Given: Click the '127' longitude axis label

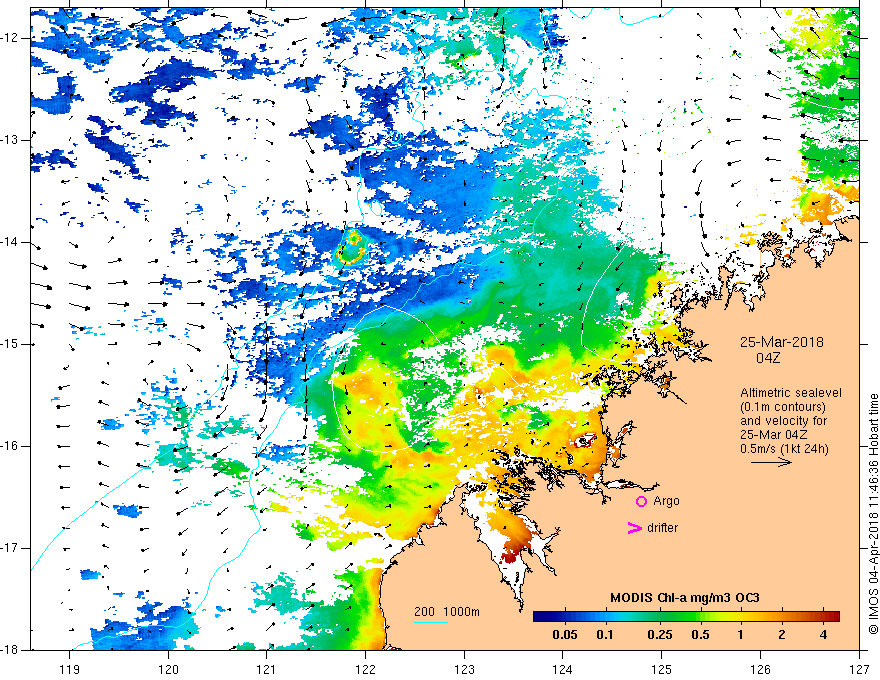Looking at the screenshot, I should coord(859,669).
